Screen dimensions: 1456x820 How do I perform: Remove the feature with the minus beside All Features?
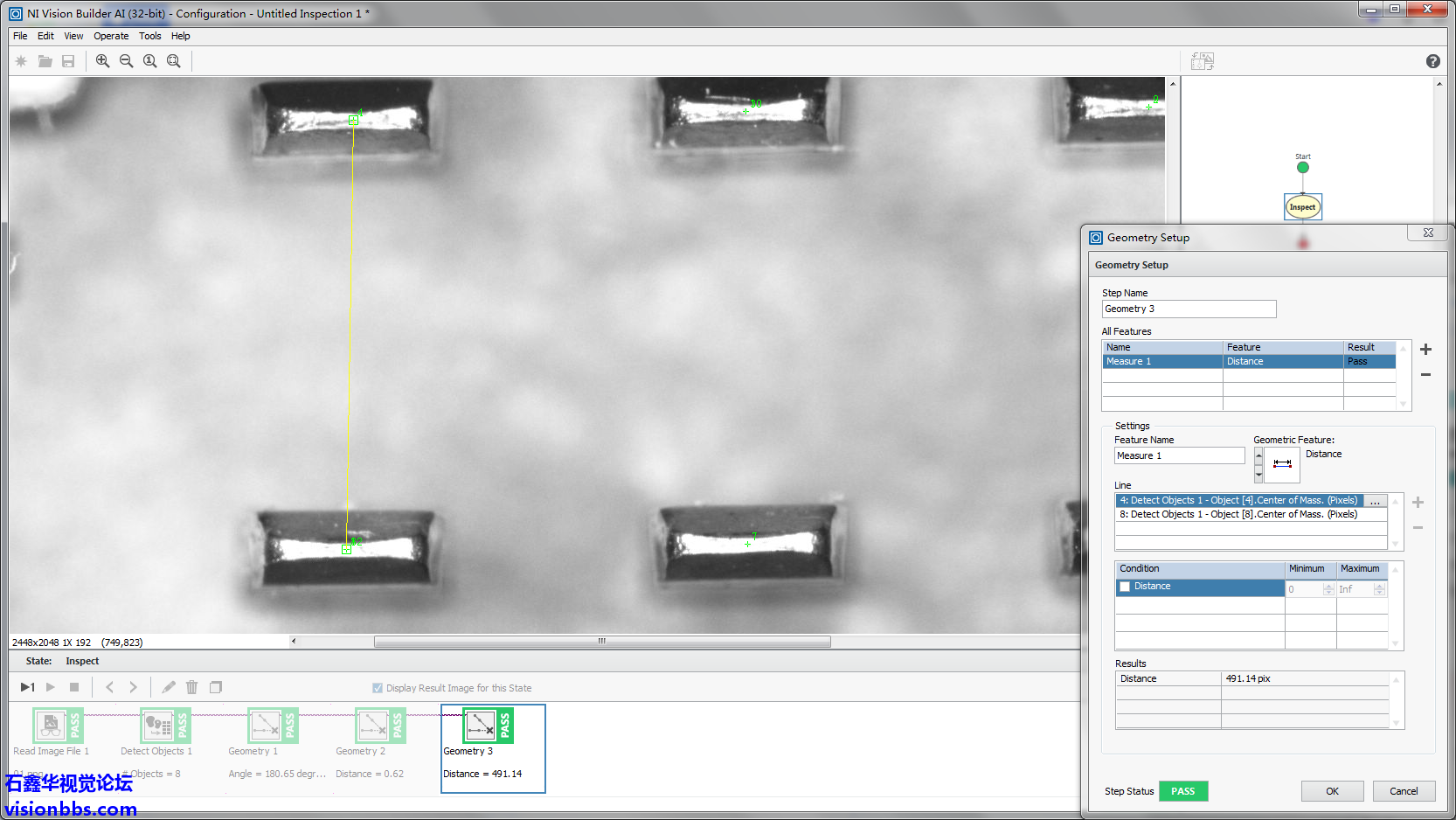click(x=1425, y=375)
